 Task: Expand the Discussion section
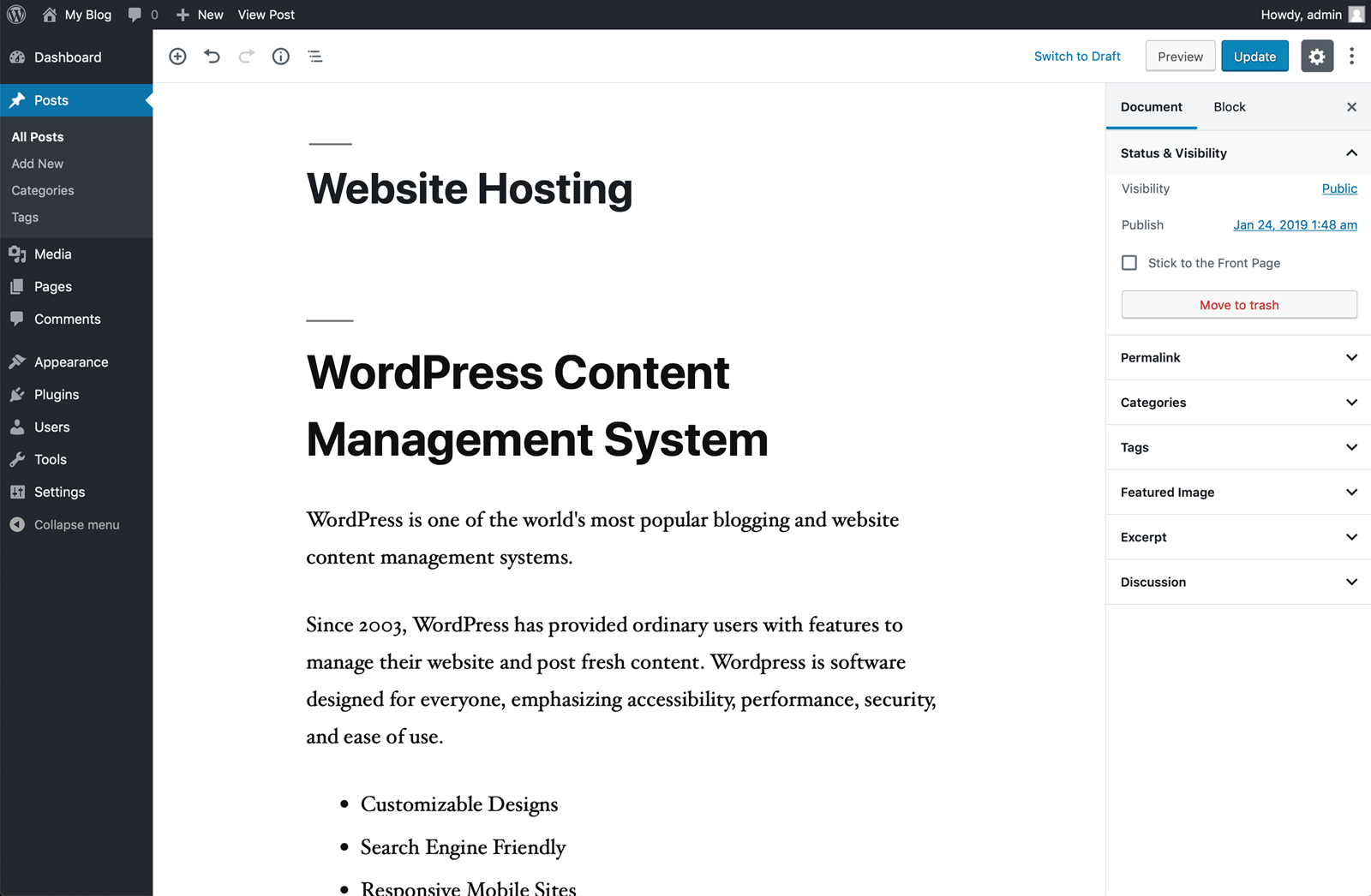click(x=1238, y=582)
